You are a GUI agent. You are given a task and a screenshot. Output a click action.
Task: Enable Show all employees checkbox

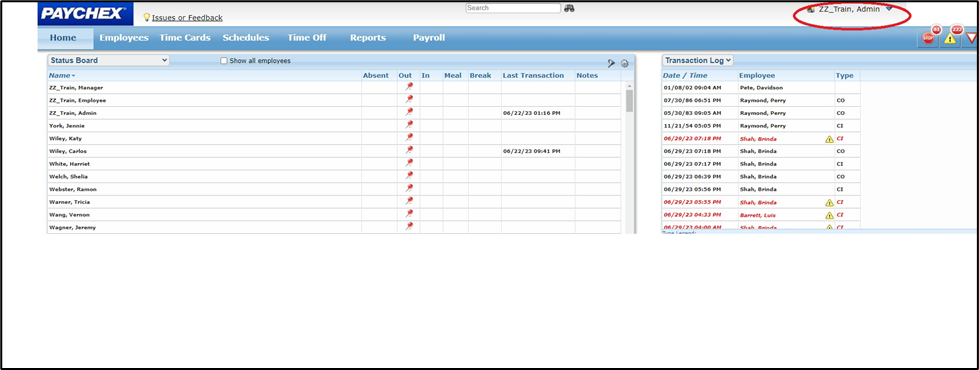pos(224,61)
